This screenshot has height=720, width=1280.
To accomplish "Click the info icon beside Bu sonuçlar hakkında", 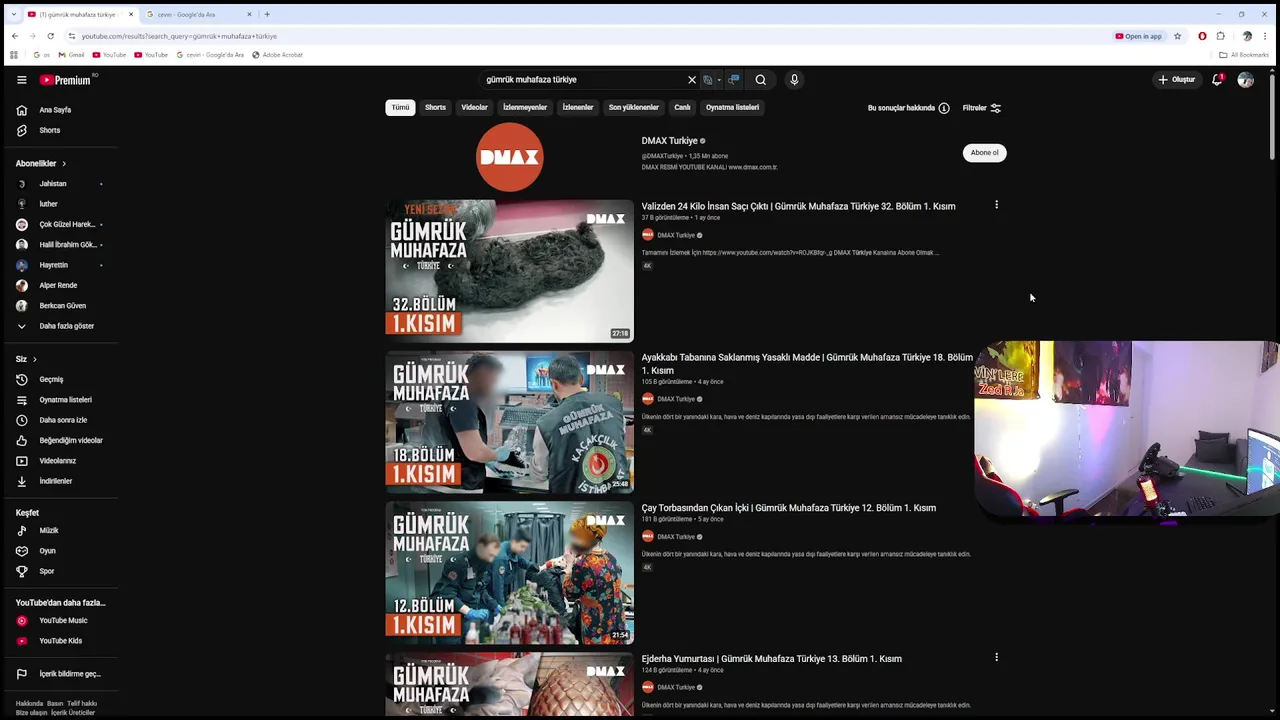I will 944,108.
